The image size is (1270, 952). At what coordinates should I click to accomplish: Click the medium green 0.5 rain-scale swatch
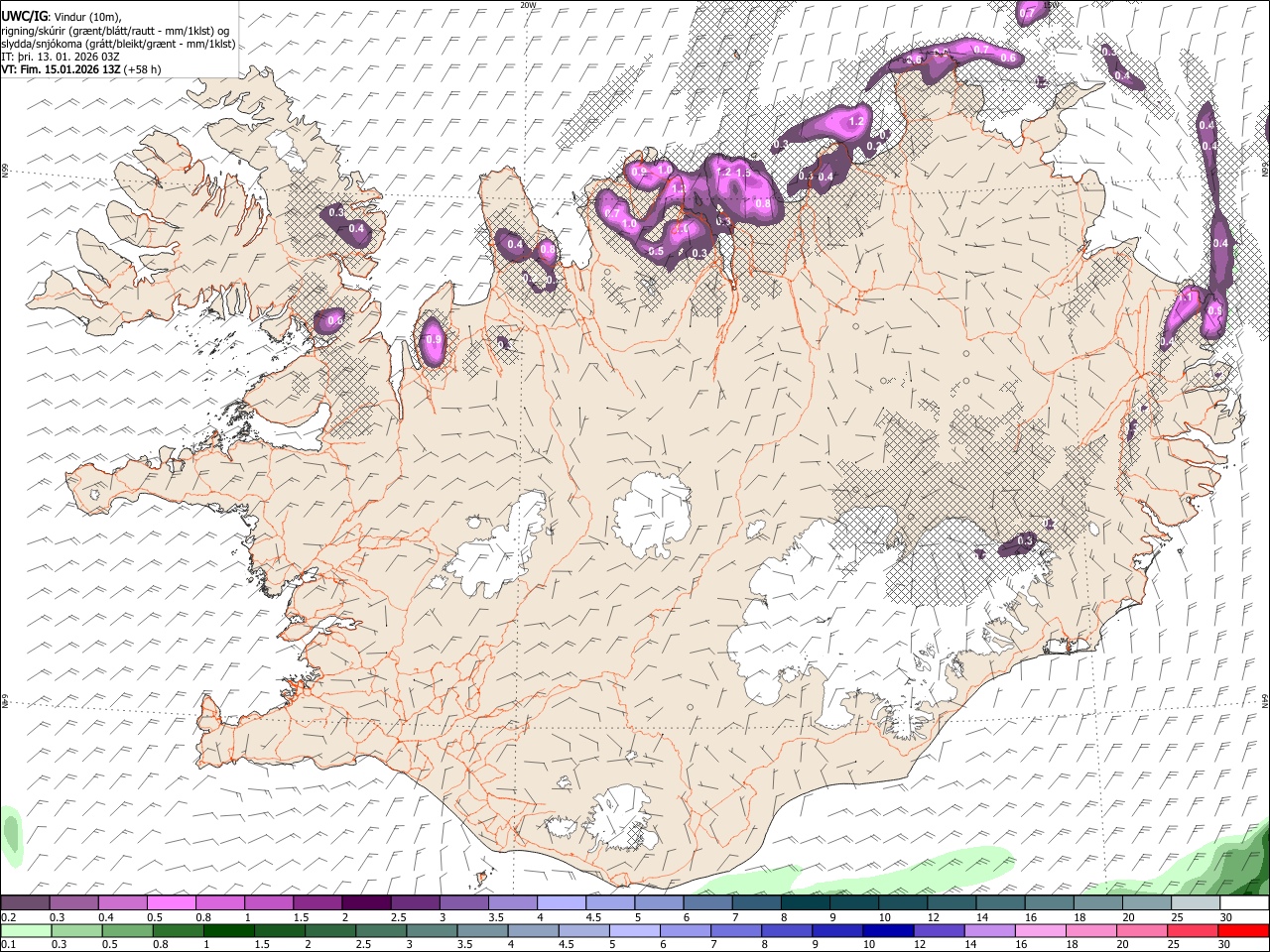(x=127, y=931)
